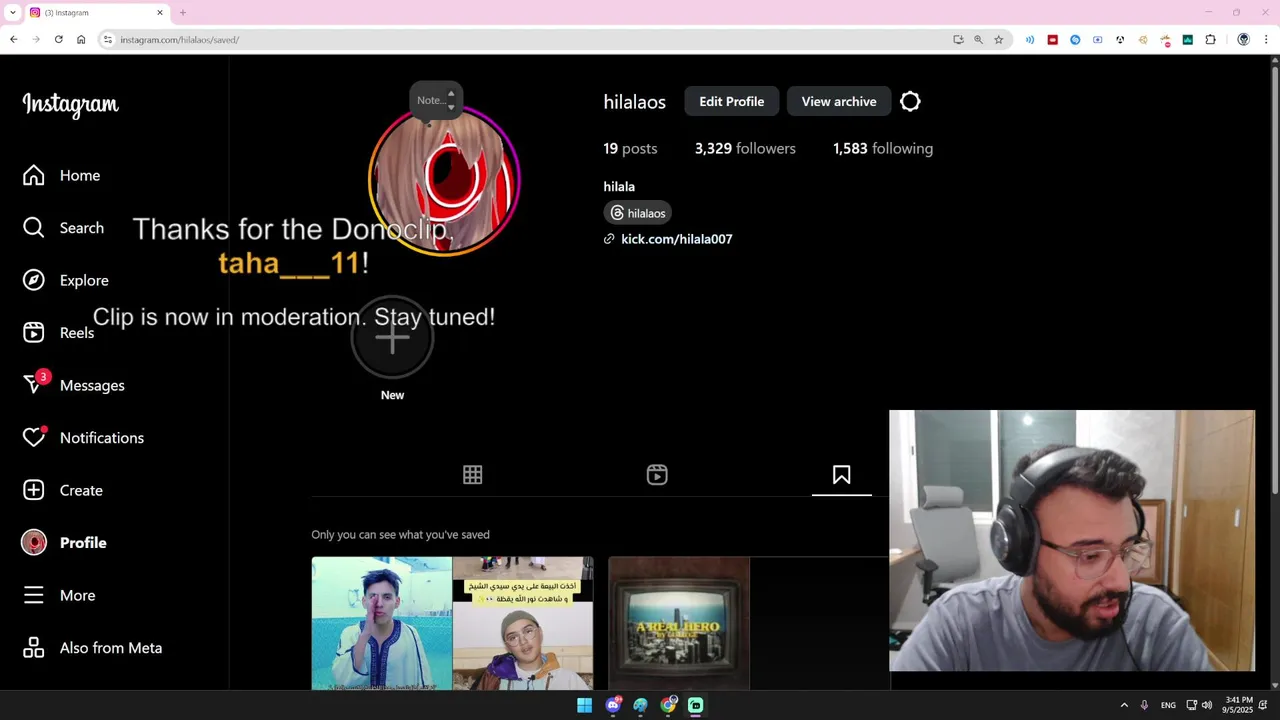
Task: Create a new post
Action: (63, 490)
